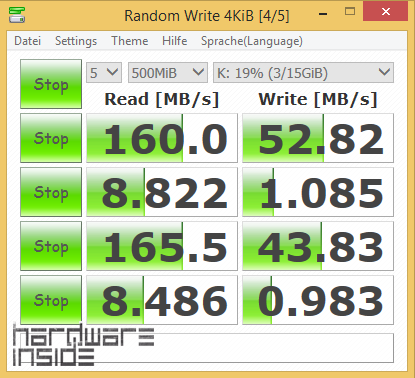The image size is (415, 378).
Task: Open the Settings menu
Action: click(76, 41)
